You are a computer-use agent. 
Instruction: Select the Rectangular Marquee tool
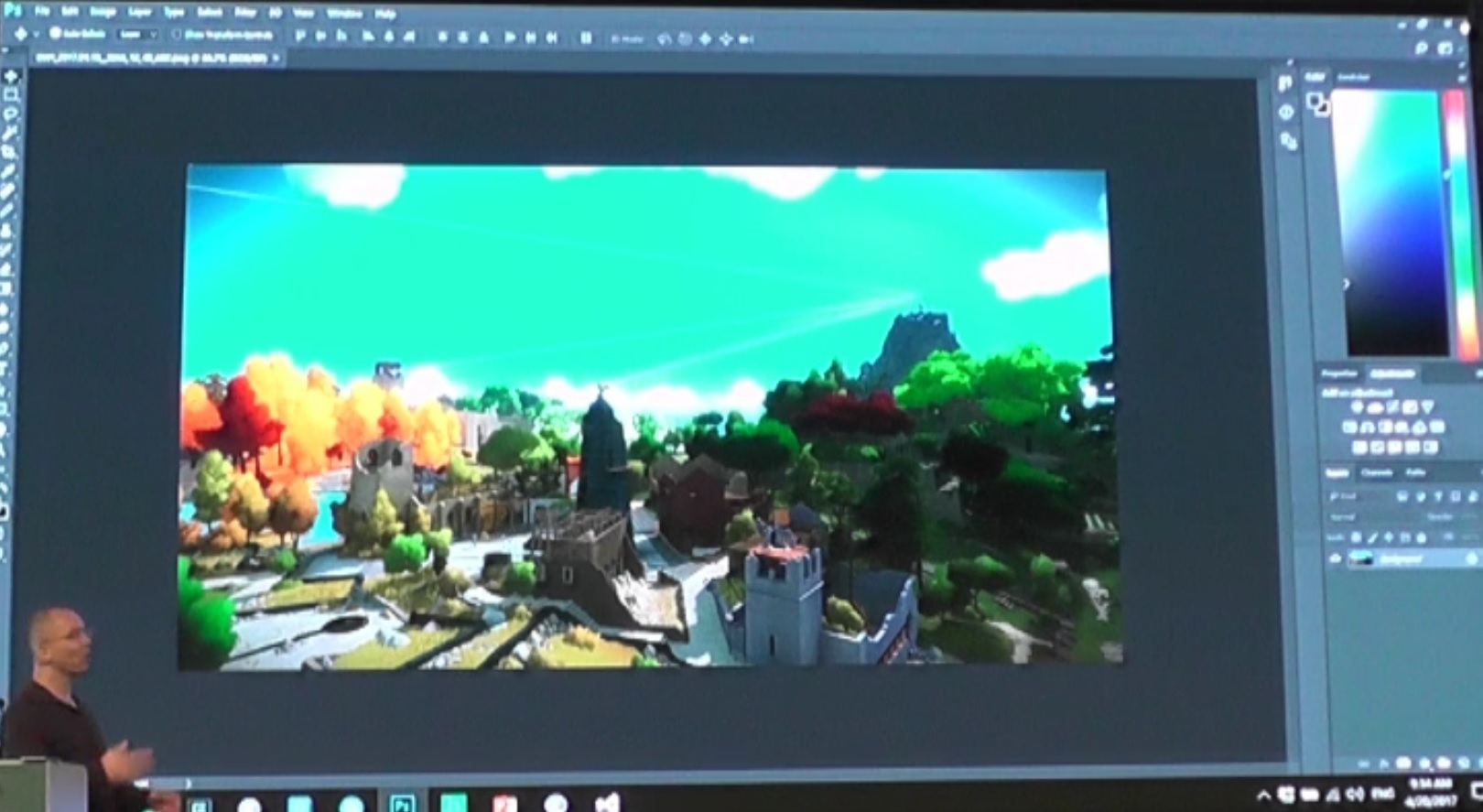[11, 94]
